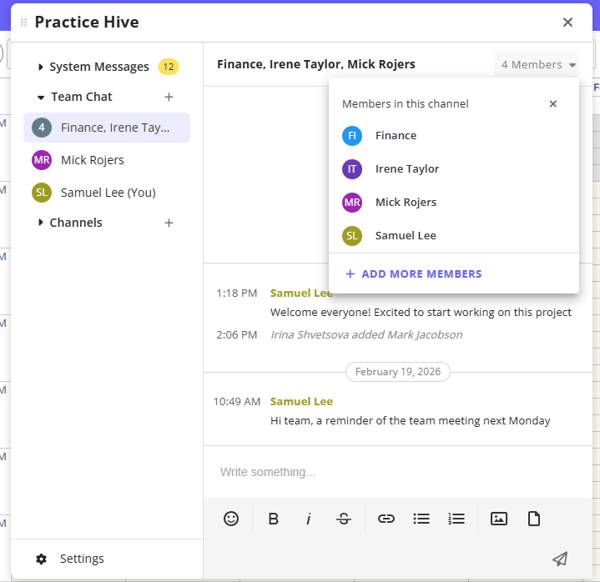Screen dimensions: 600x582
Task: Insert a numbered list
Action: pos(456,518)
